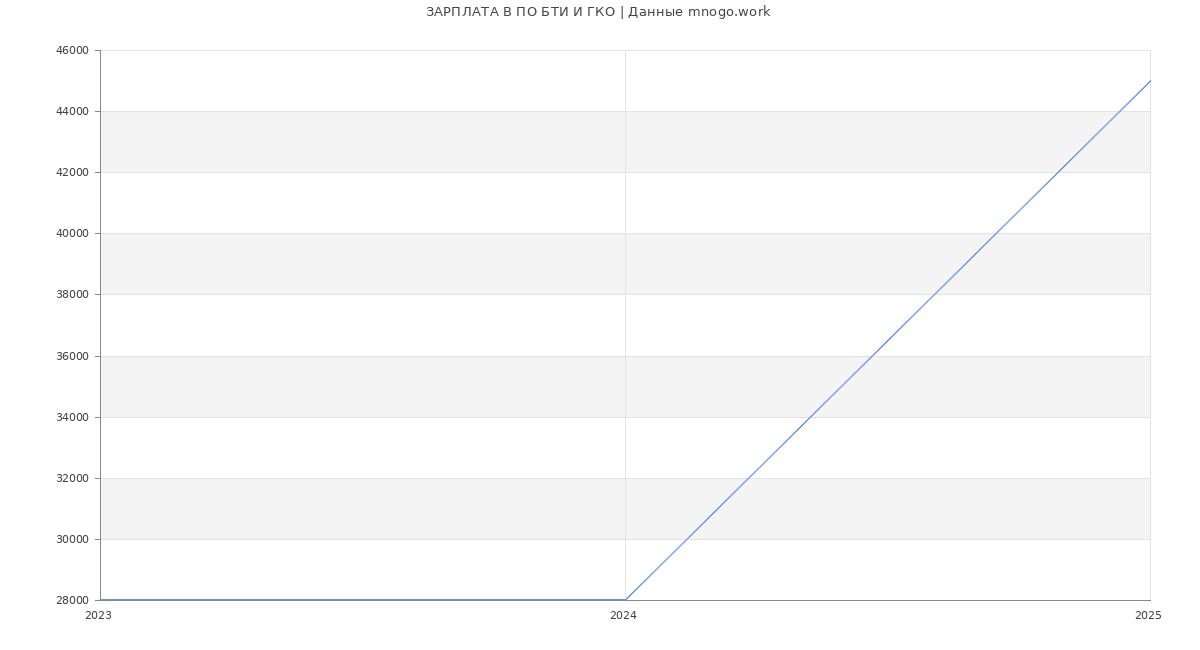
Task: Click the 2025 x-axis label
Action: click(1148, 616)
